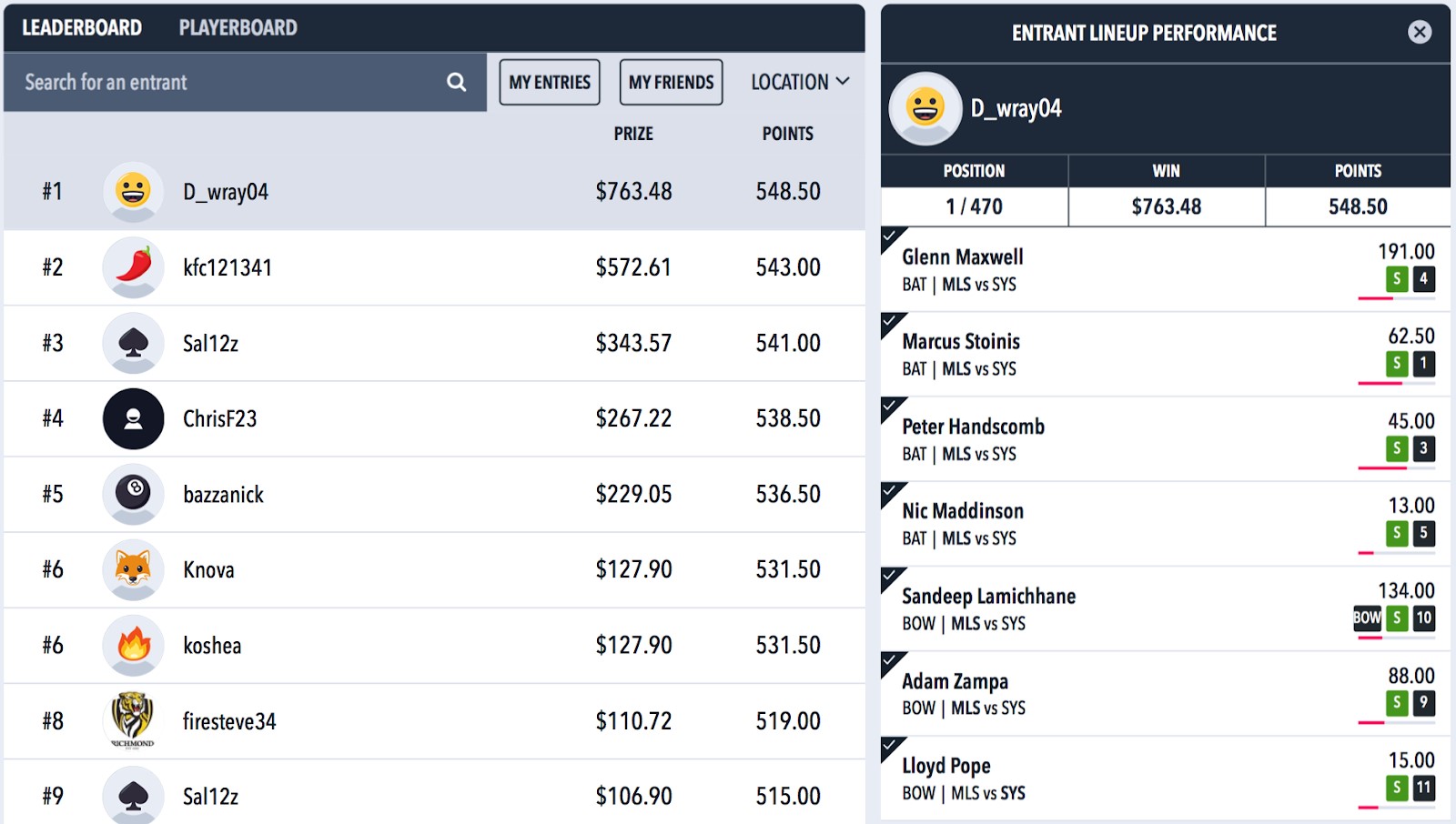The height and width of the screenshot is (824, 1456).
Task: Click green S badge for Adam Zampa
Action: pos(1397,702)
